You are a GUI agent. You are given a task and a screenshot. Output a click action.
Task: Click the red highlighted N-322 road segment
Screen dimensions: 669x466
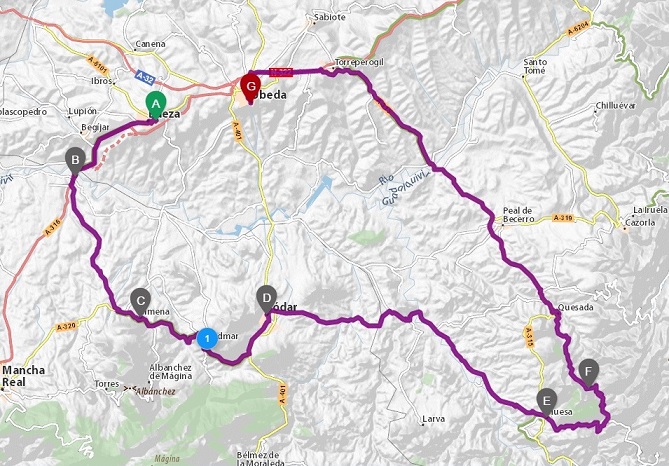tap(281, 72)
